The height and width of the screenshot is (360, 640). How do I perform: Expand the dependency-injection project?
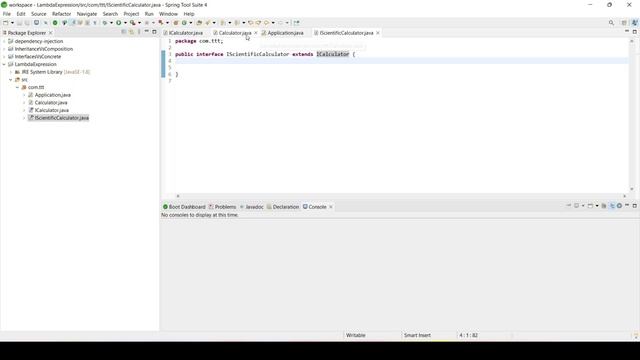point(4,41)
